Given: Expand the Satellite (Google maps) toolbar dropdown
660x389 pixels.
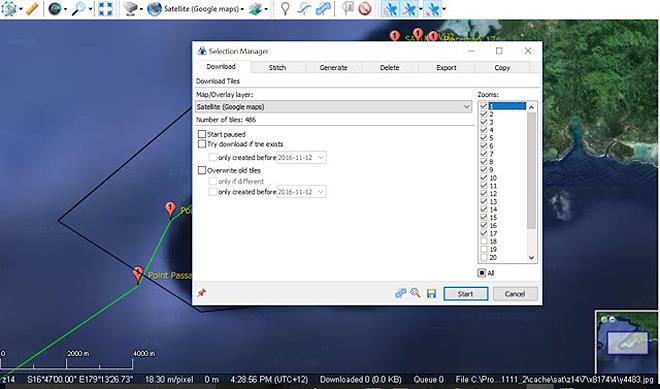Looking at the screenshot, I should (242, 9).
